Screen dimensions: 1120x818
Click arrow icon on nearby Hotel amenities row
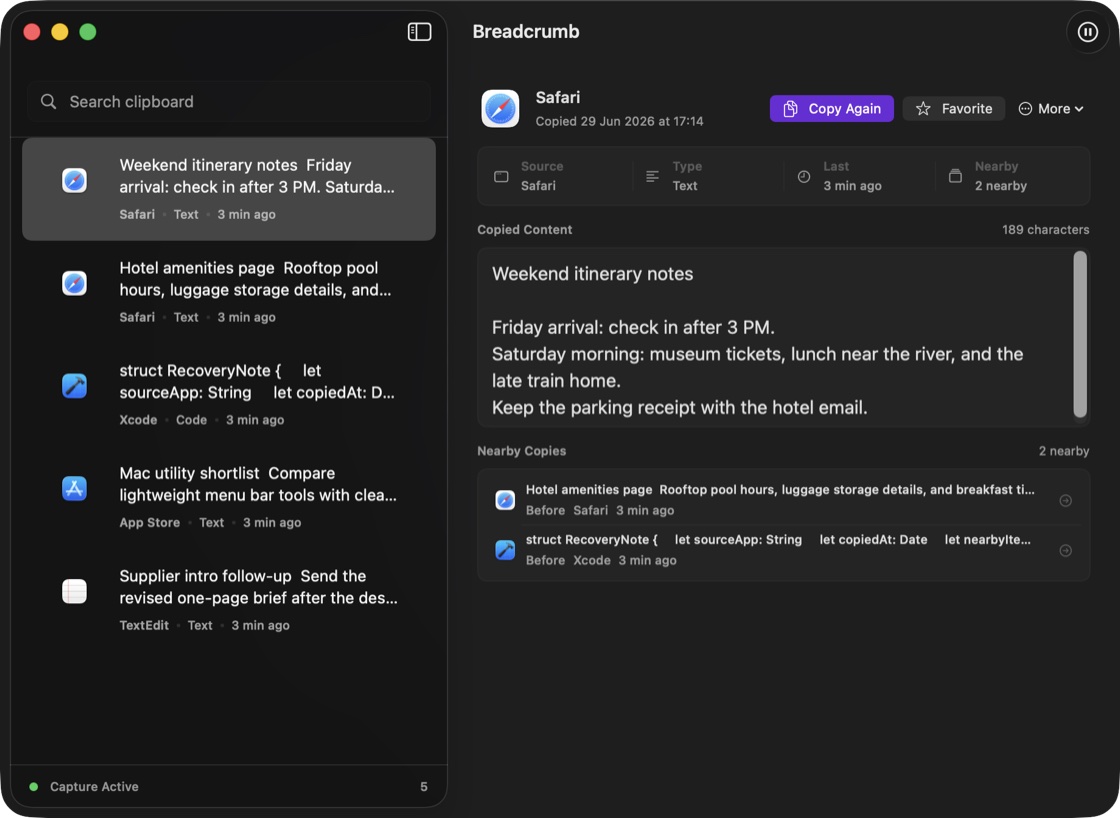click(1065, 500)
